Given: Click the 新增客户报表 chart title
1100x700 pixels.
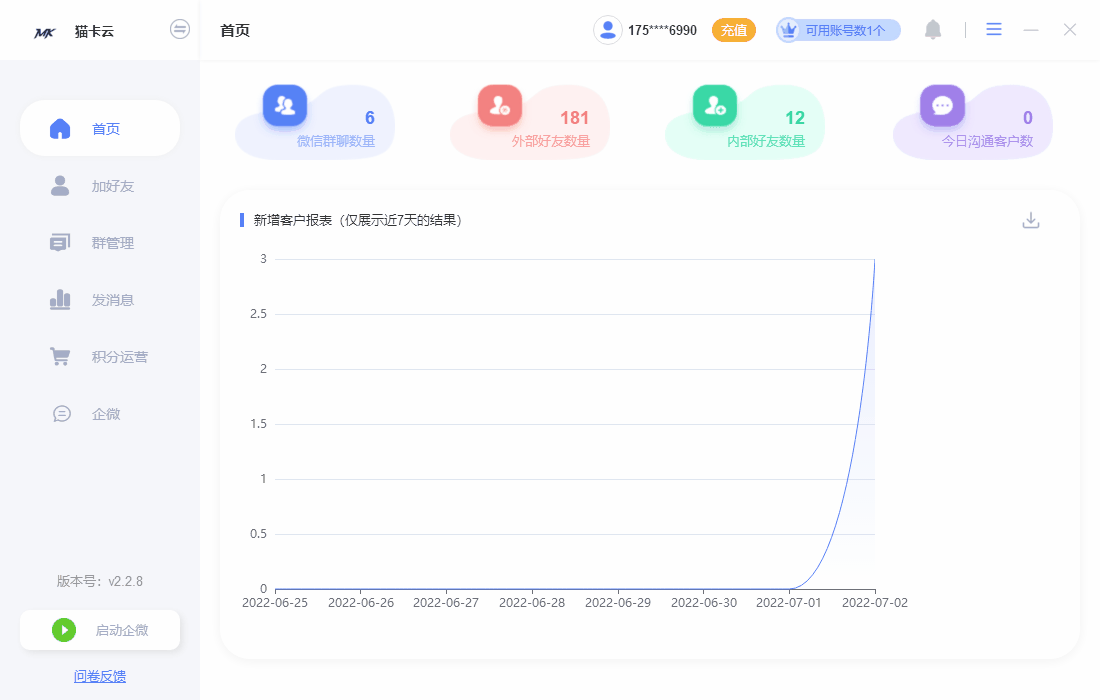Looking at the screenshot, I should coord(357,220).
